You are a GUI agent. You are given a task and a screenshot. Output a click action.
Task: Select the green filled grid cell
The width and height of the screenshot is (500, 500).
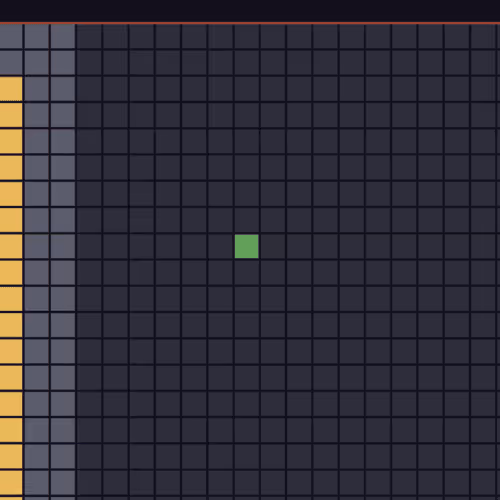247,246
